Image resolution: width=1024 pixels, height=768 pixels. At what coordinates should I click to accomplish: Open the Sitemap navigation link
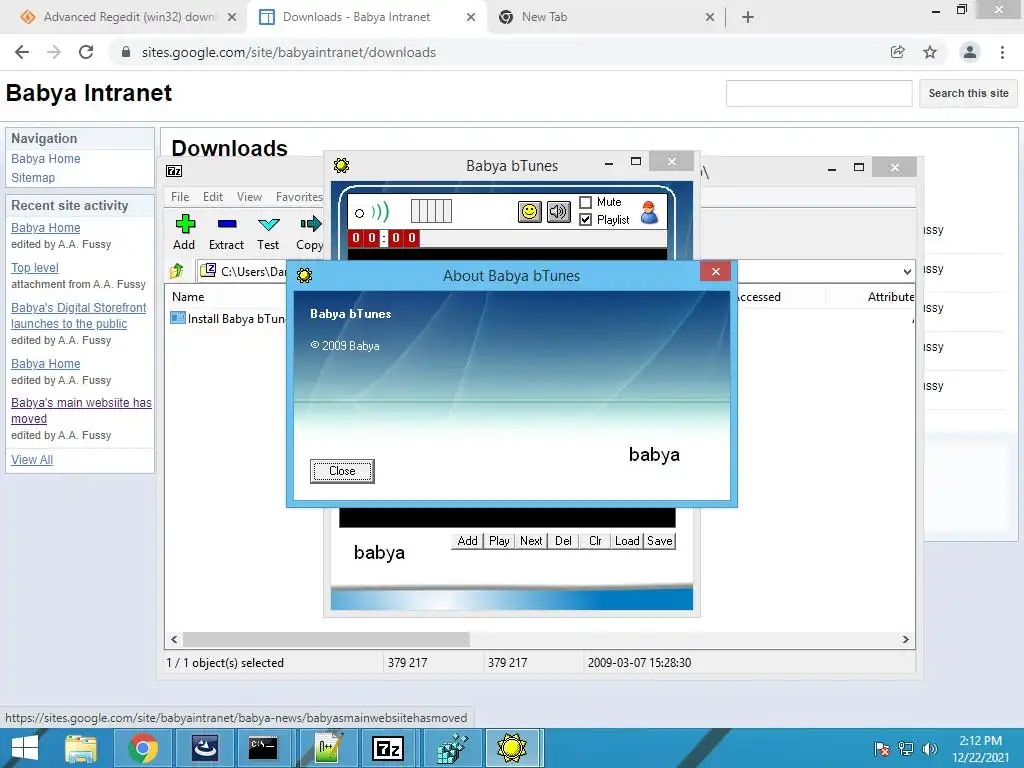tap(33, 178)
